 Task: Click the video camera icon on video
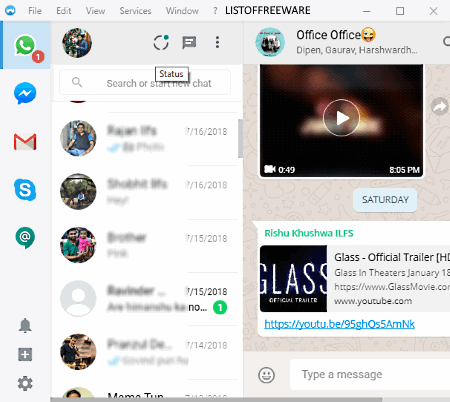tap(270, 169)
